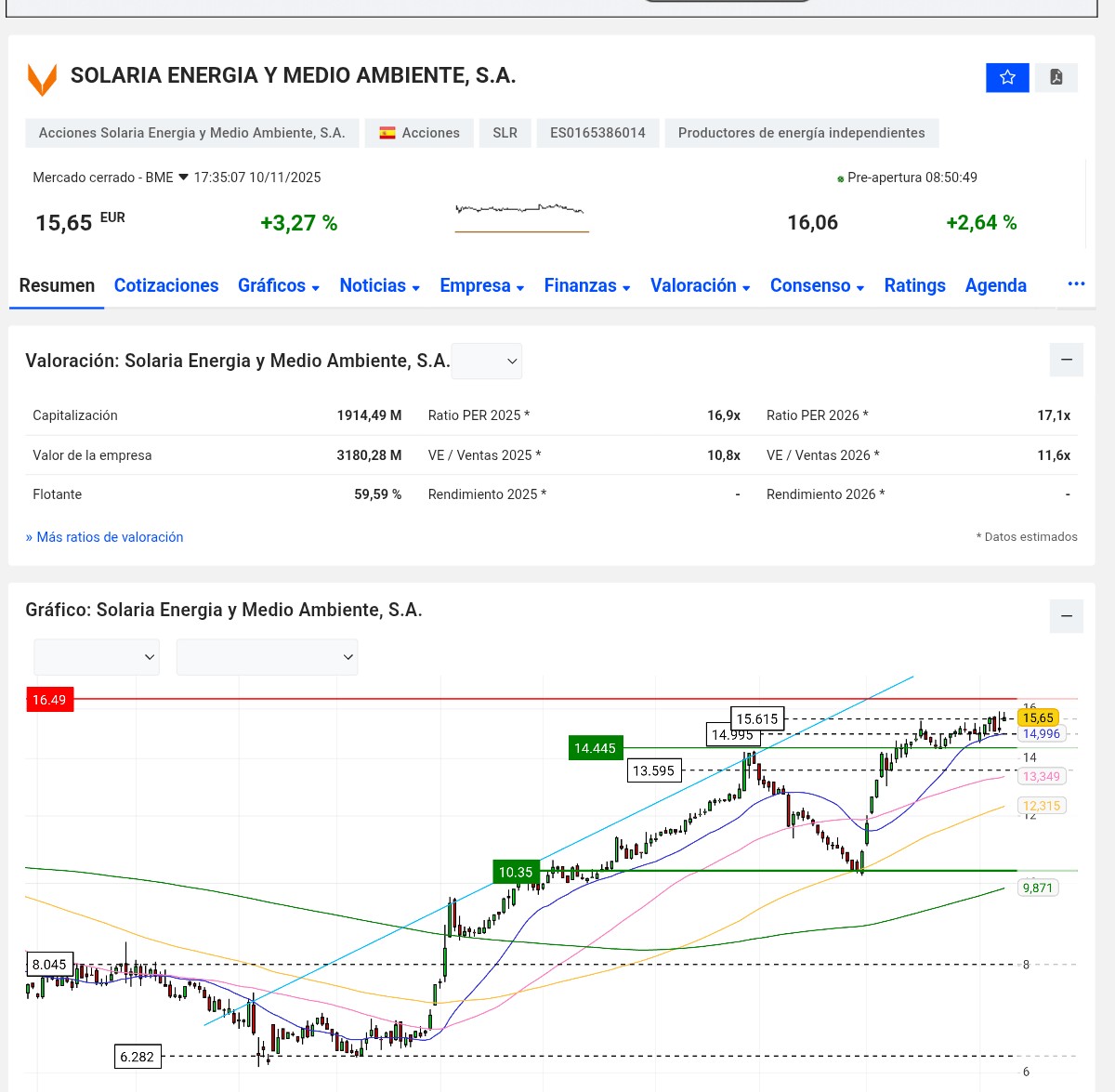Add Solaria to favorites with star icon

coord(1007,77)
